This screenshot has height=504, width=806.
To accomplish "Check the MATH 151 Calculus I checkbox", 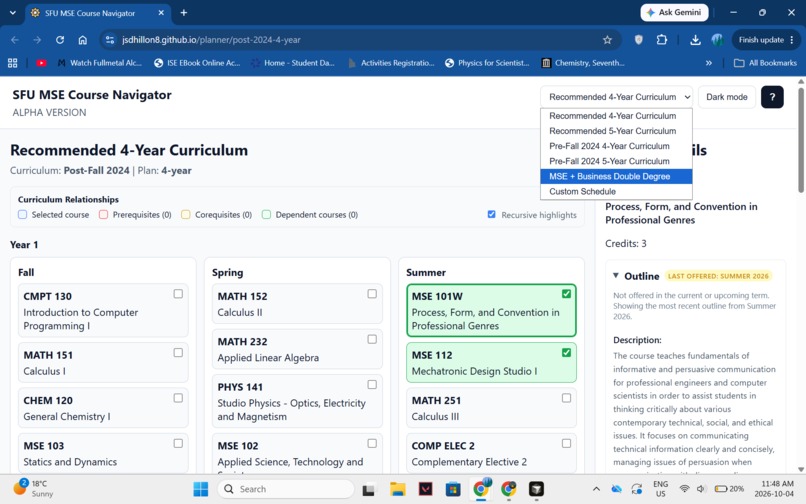I will 178,352.
